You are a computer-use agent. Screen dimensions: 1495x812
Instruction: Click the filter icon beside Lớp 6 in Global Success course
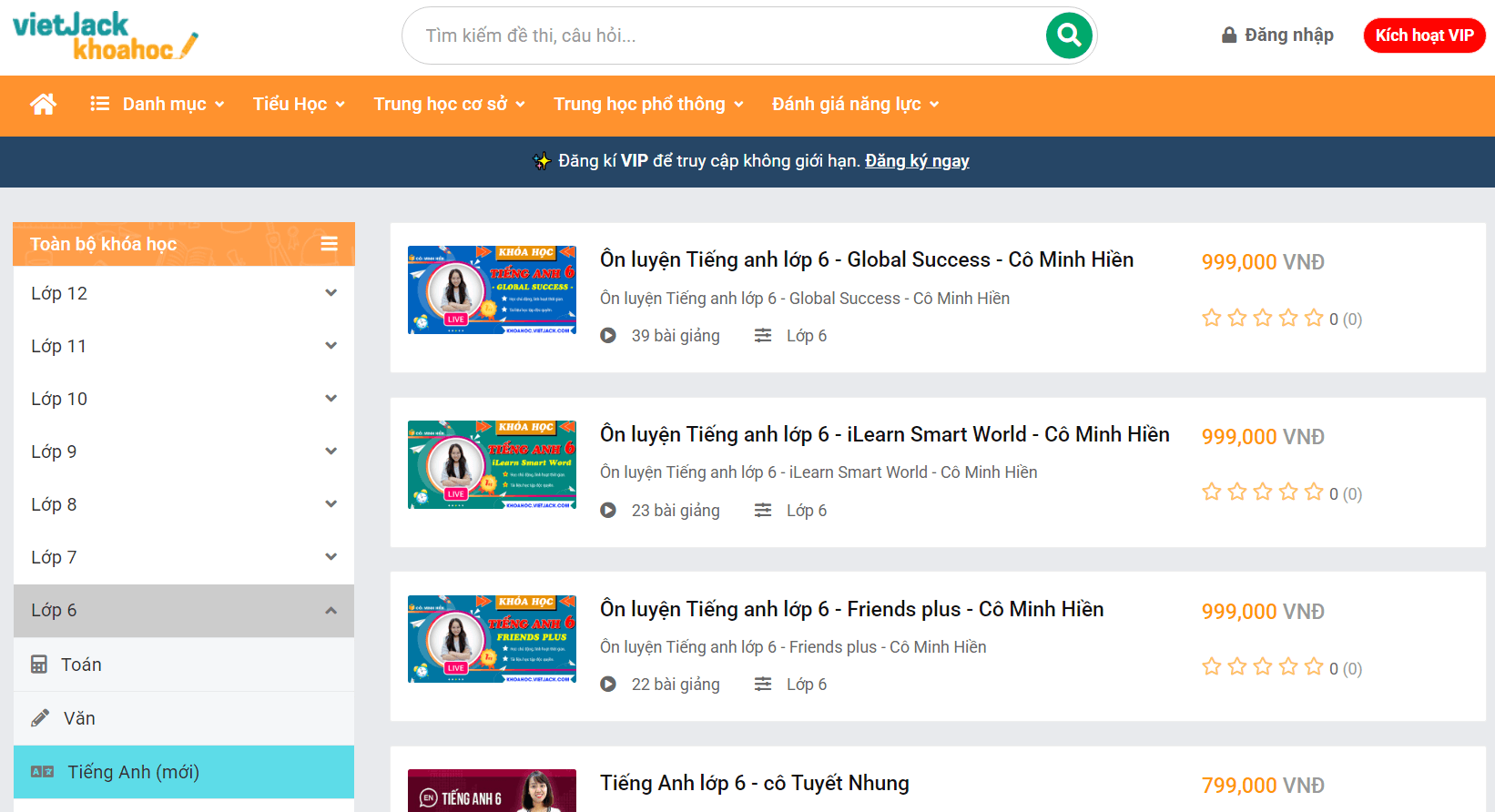pyautogui.click(x=763, y=336)
